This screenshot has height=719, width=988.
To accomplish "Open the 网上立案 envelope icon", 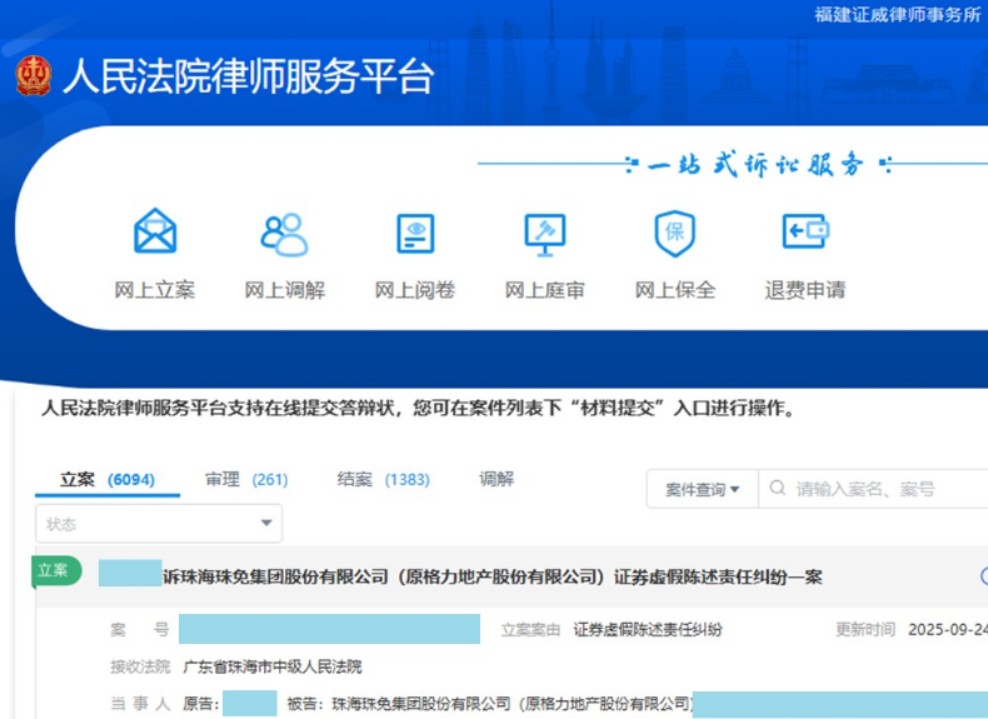I will (x=155, y=231).
